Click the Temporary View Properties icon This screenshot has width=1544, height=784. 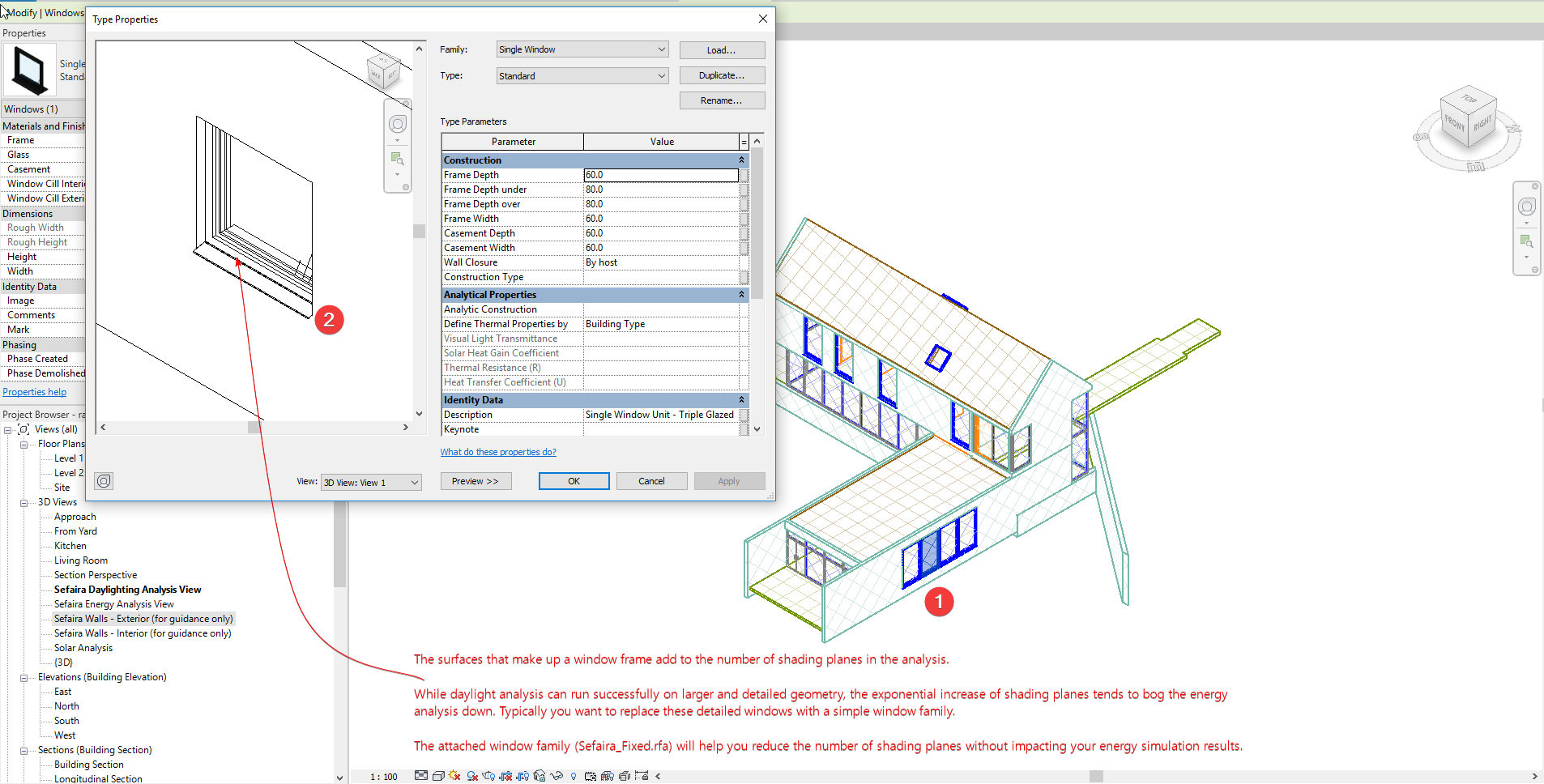coord(591,776)
